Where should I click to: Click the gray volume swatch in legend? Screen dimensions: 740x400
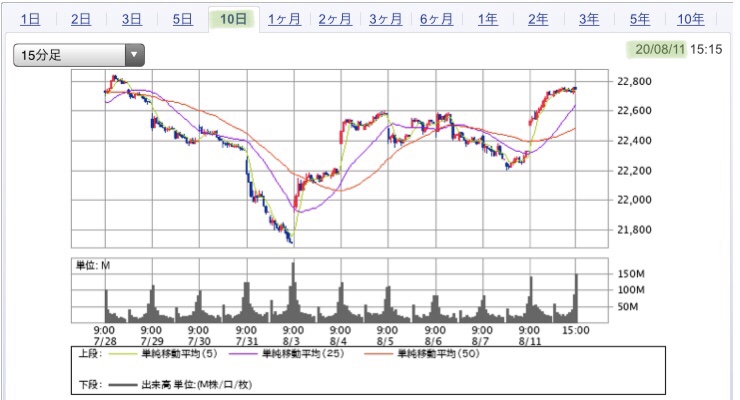coord(123,385)
